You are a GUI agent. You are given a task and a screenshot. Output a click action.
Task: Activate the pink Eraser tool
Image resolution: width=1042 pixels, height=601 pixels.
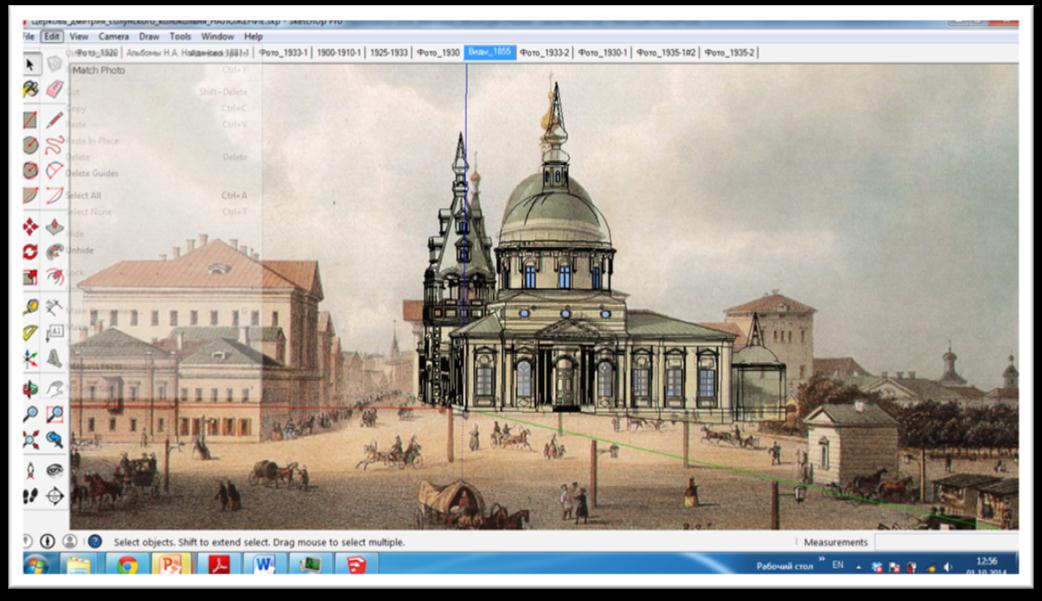pos(55,89)
